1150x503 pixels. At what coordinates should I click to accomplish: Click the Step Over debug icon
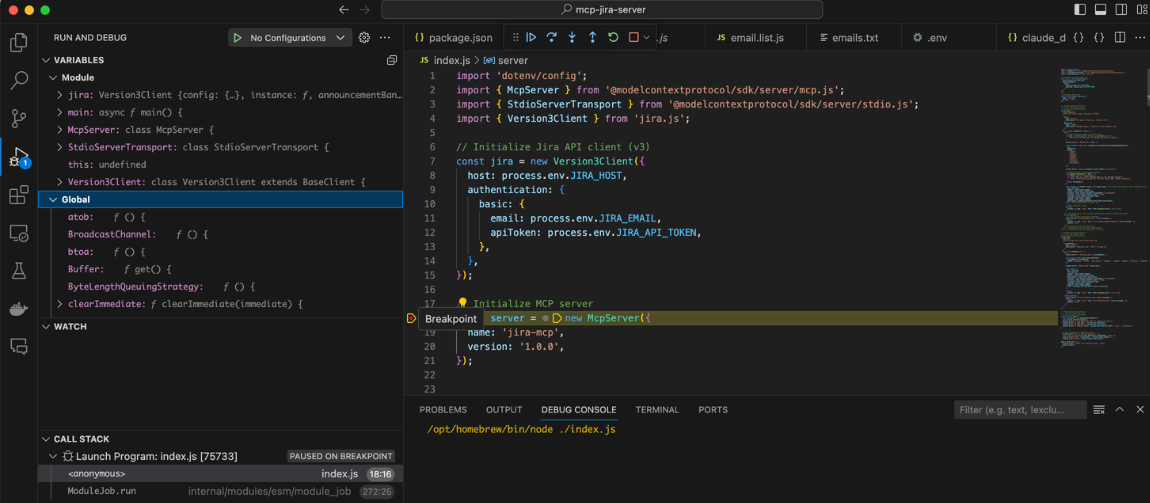pos(551,37)
